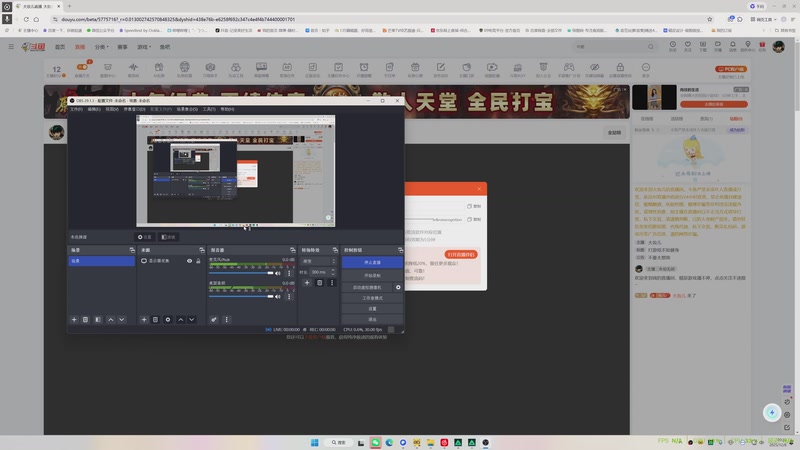Open the File menu in OBS menu bar

[76, 109]
